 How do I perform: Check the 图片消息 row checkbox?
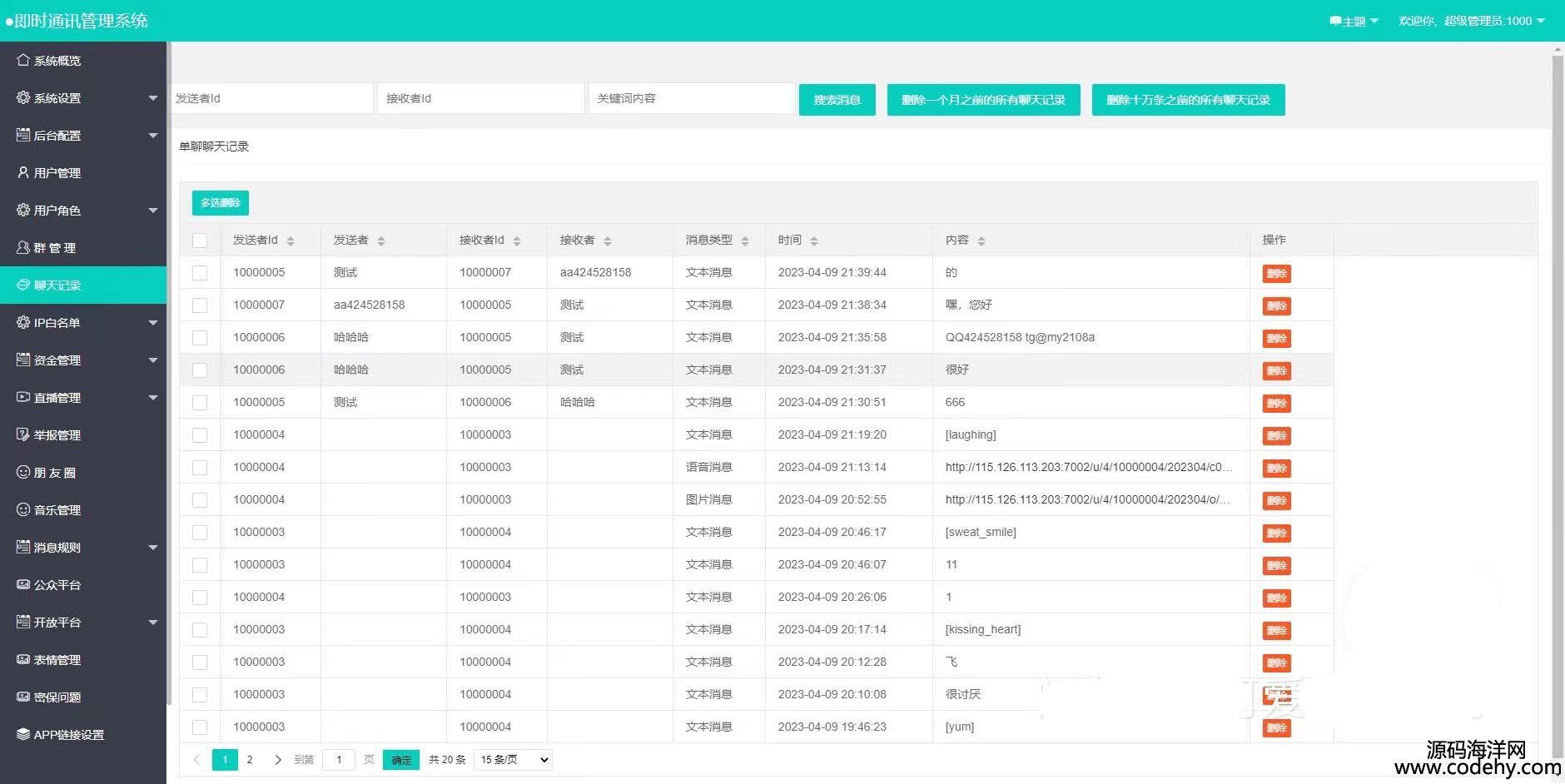(200, 500)
